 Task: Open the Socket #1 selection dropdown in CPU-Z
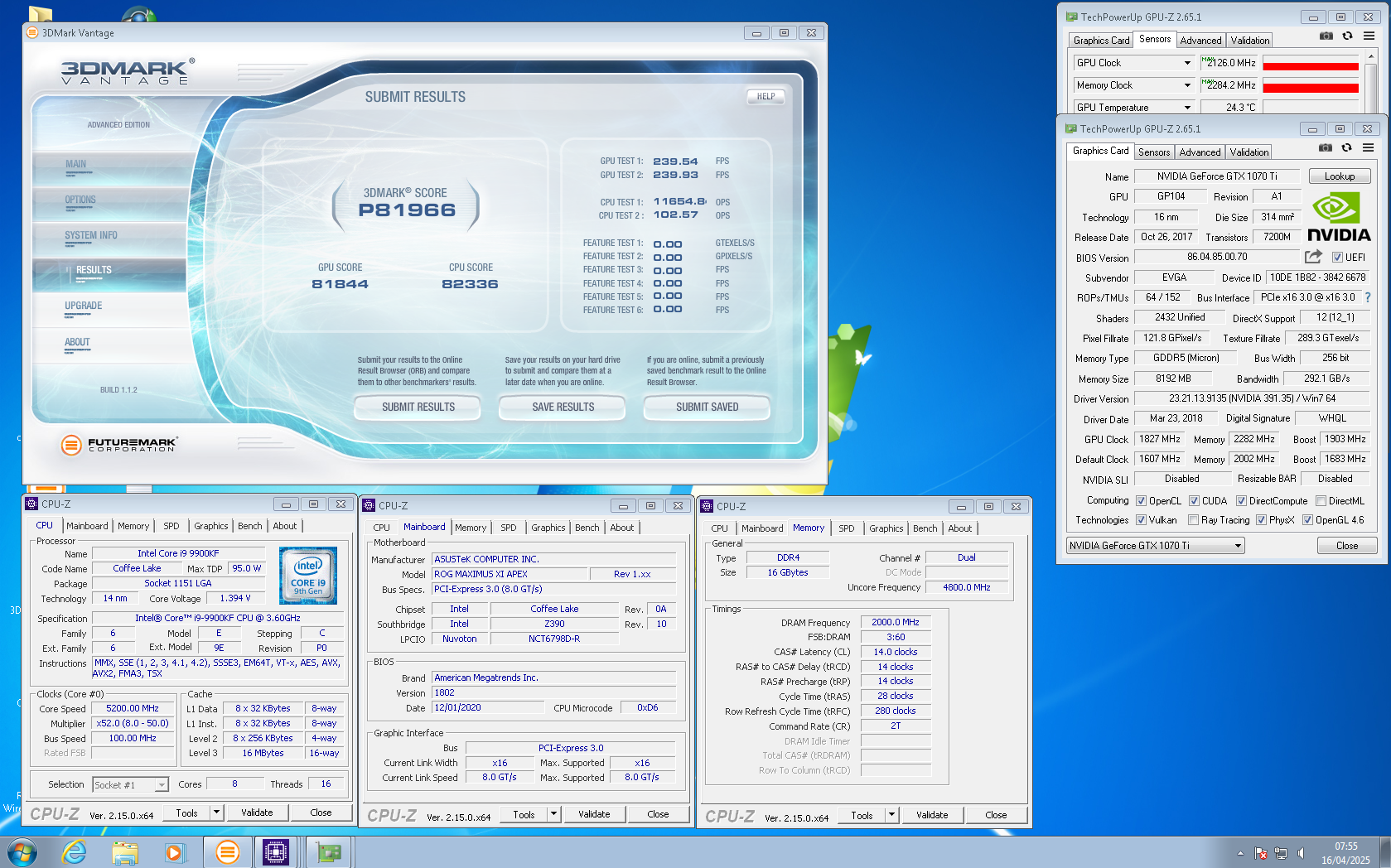coord(130,784)
